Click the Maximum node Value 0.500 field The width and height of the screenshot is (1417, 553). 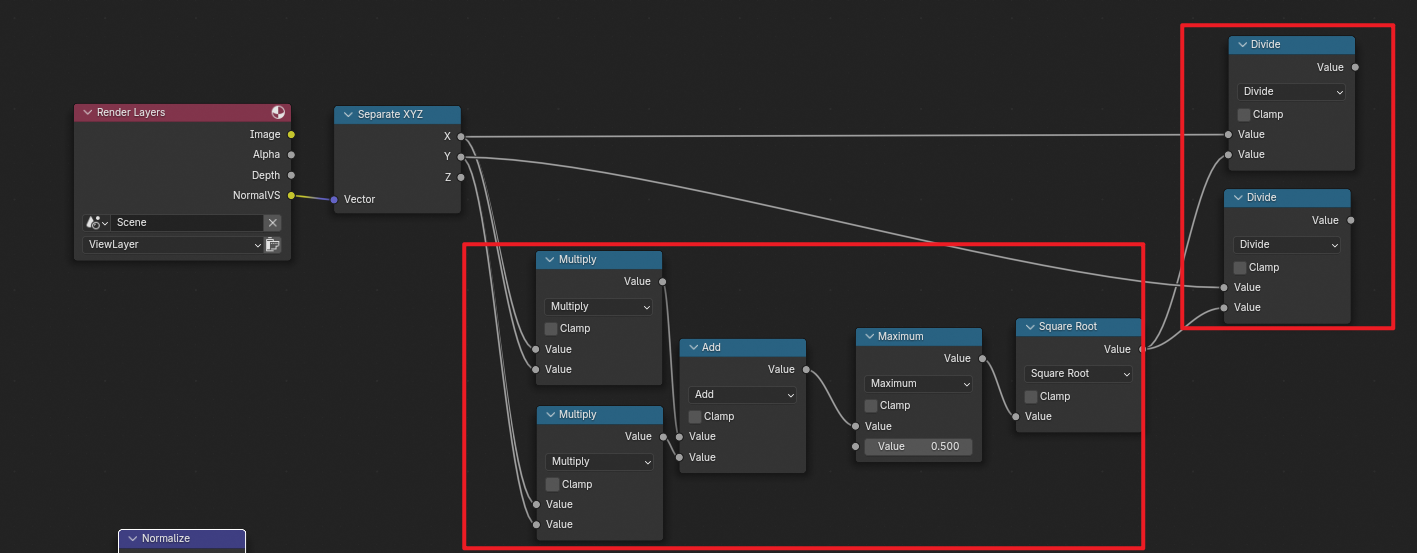918,447
